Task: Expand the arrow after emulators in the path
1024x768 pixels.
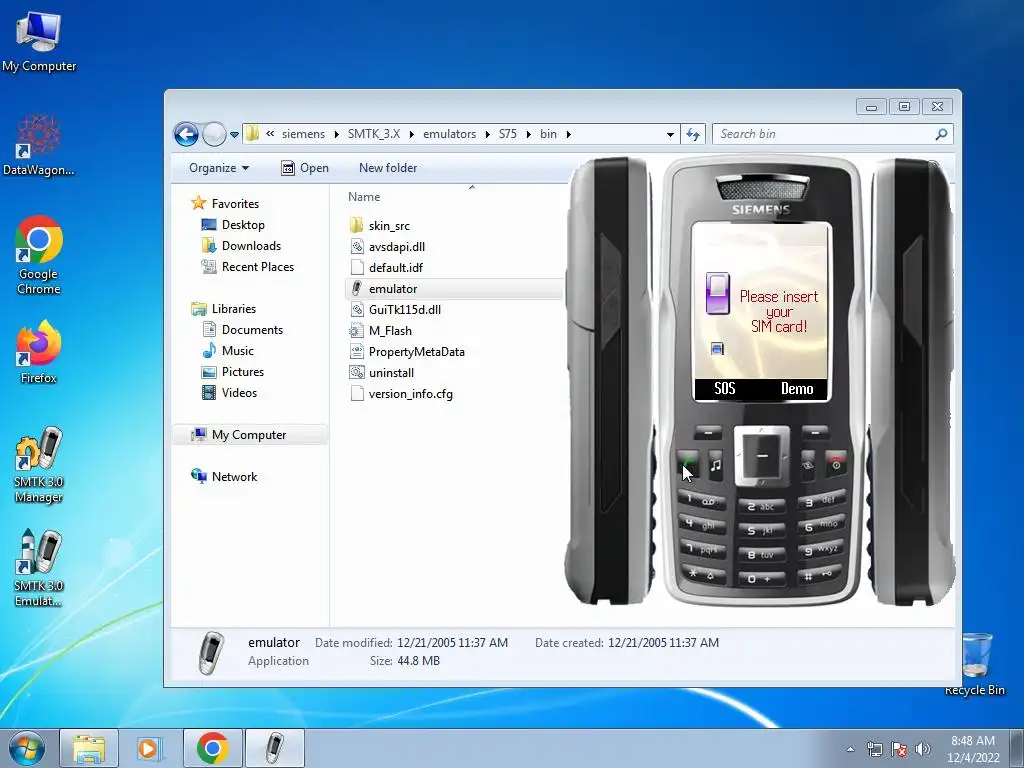Action: pyautogui.click(x=488, y=135)
